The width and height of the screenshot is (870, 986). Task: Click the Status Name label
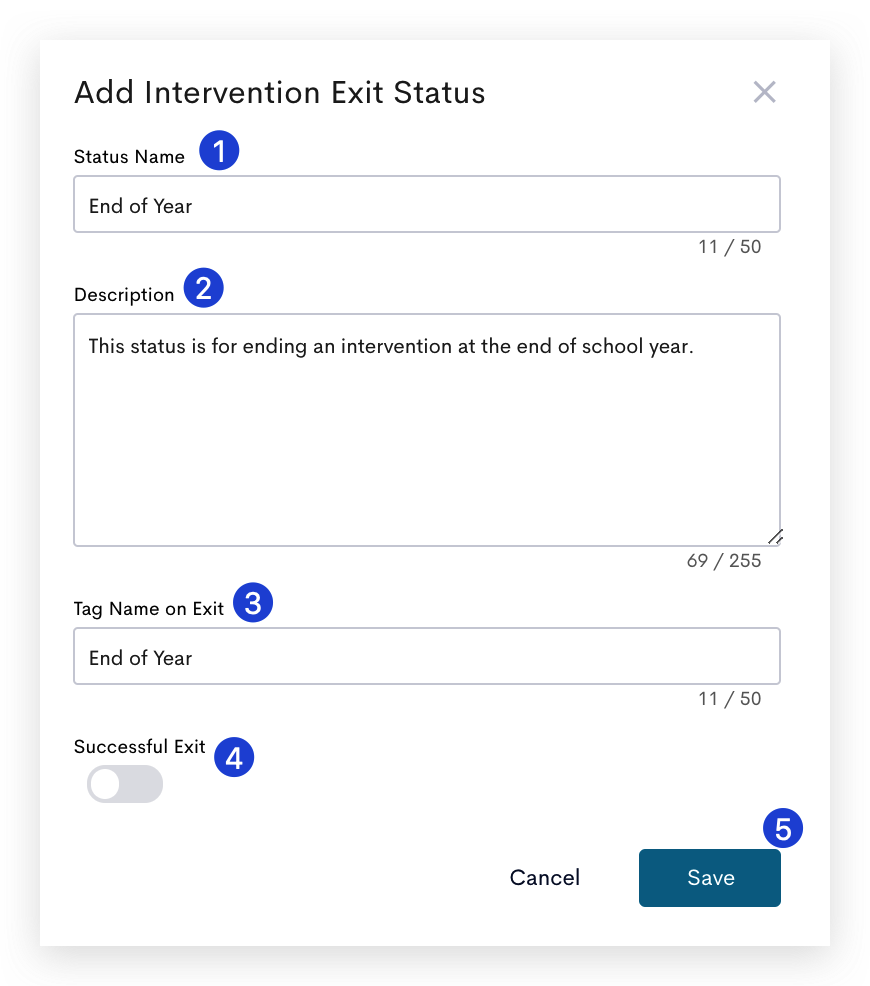point(129,157)
